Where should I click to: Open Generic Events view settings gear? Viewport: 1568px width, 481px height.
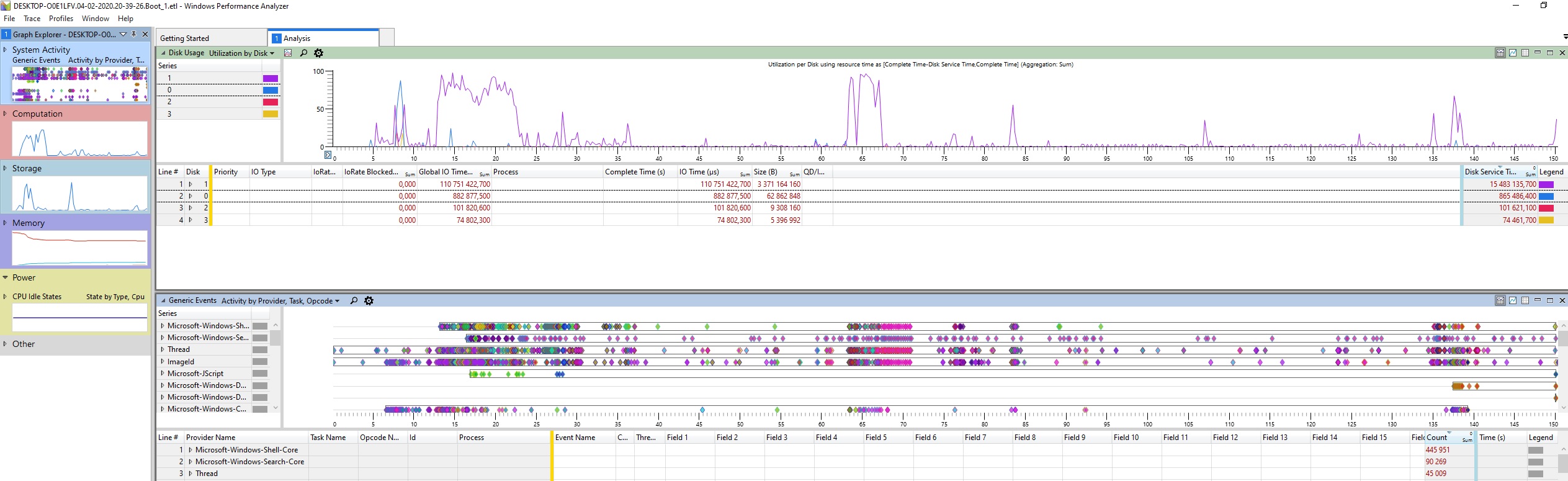369,301
